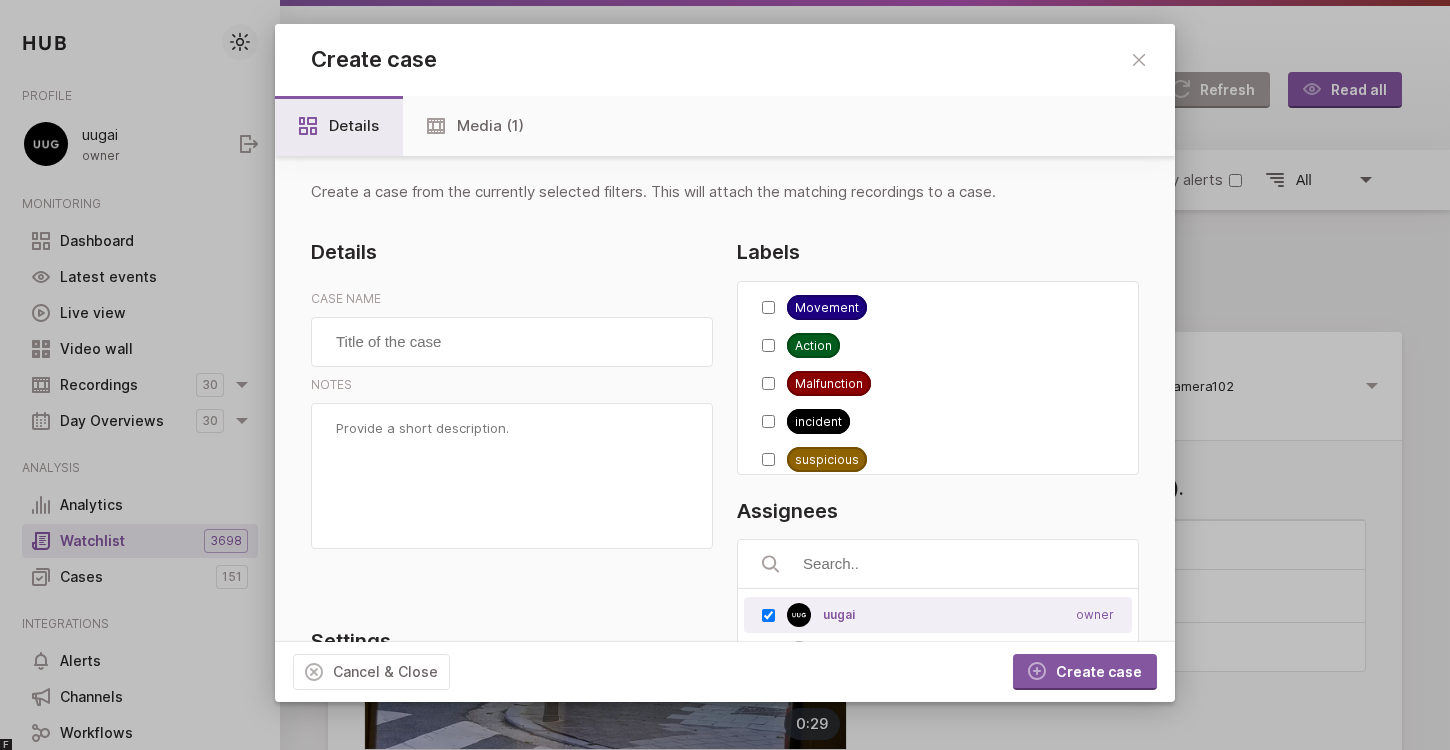Click the Create case button

[x=1085, y=672]
